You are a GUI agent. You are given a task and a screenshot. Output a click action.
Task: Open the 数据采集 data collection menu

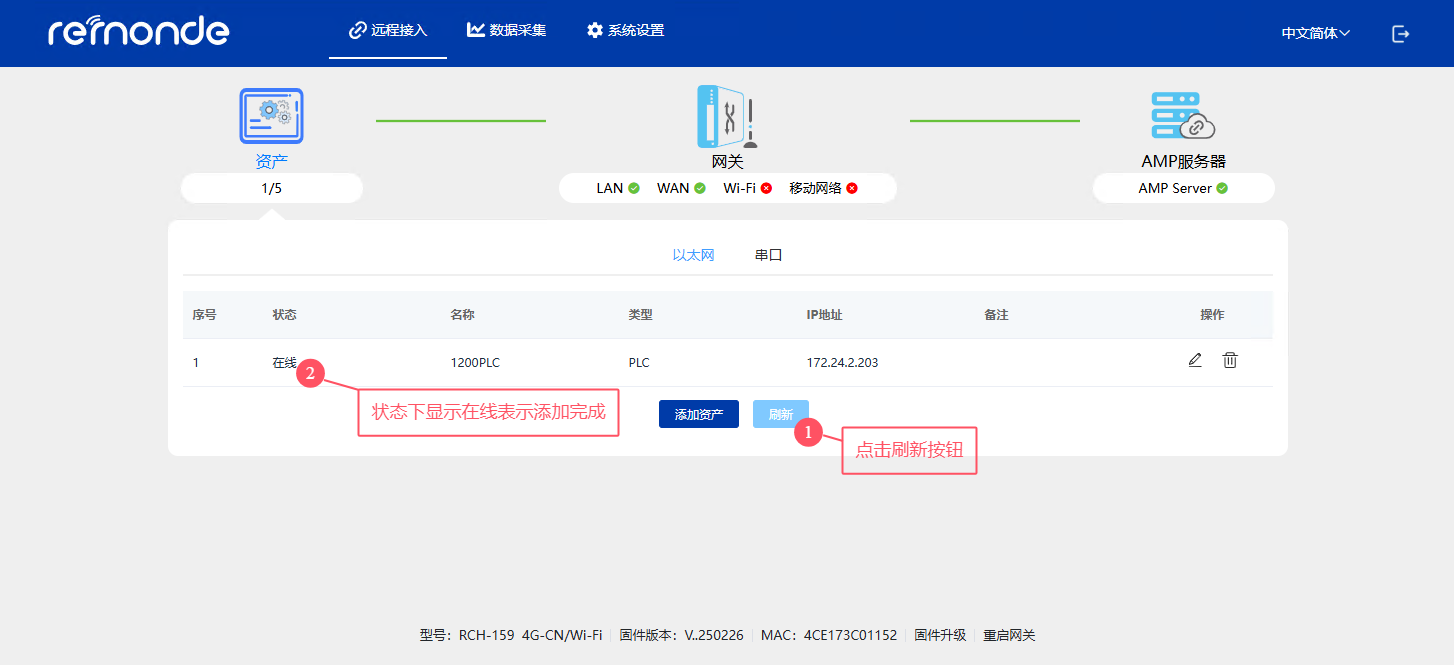click(x=507, y=31)
